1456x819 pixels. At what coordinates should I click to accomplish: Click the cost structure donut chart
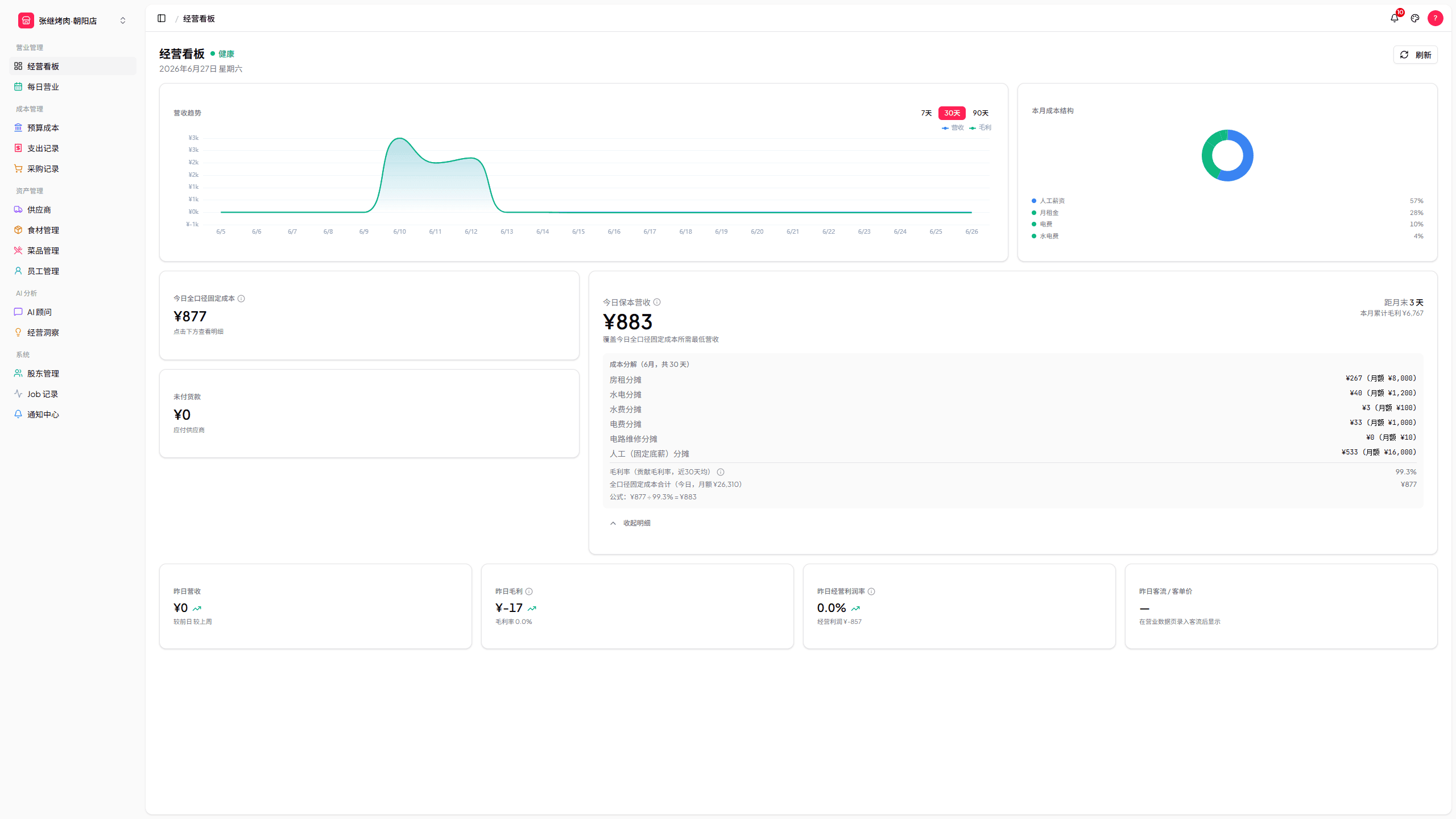tap(1227, 155)
